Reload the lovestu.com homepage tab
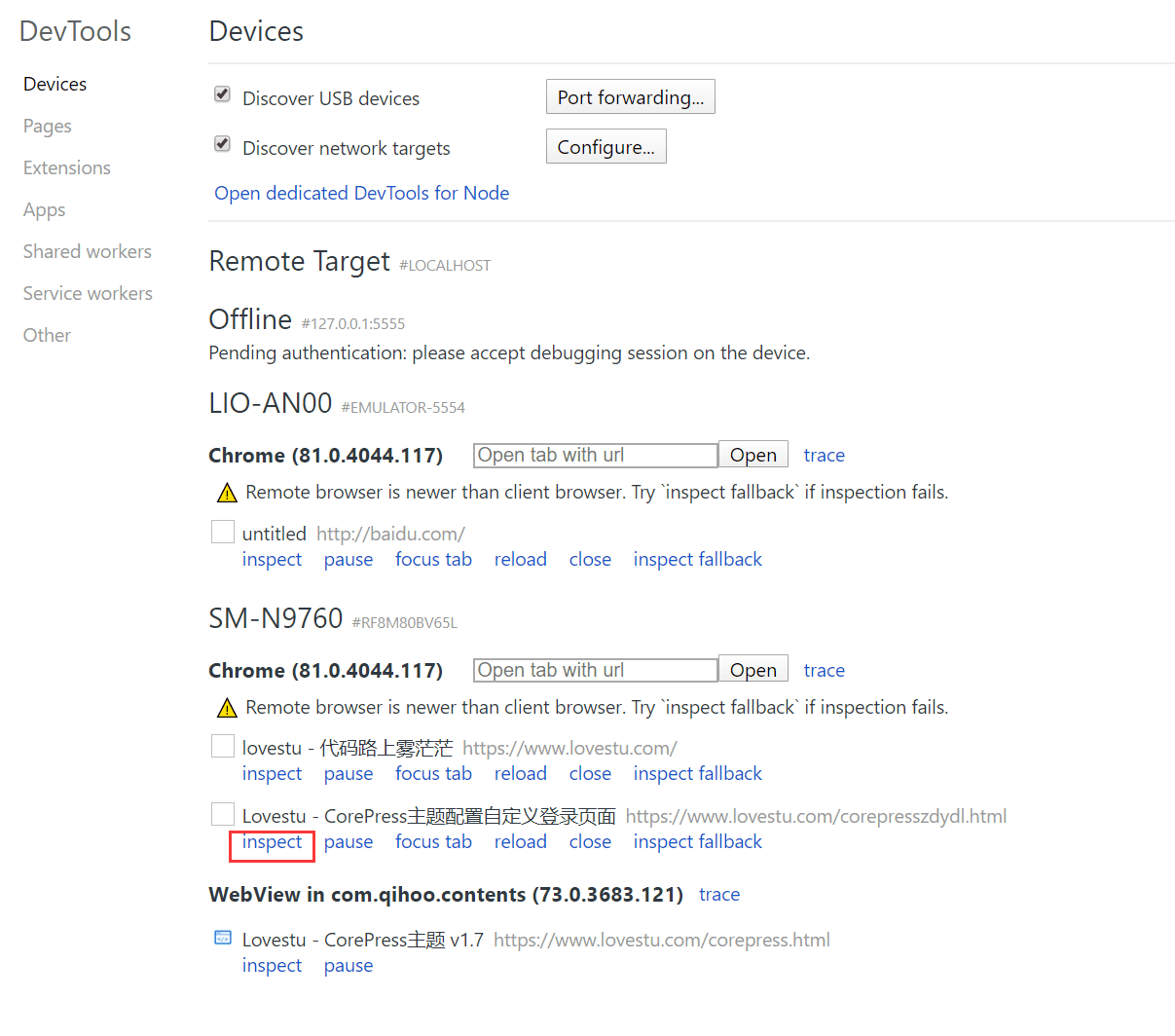 click(520, 774)
